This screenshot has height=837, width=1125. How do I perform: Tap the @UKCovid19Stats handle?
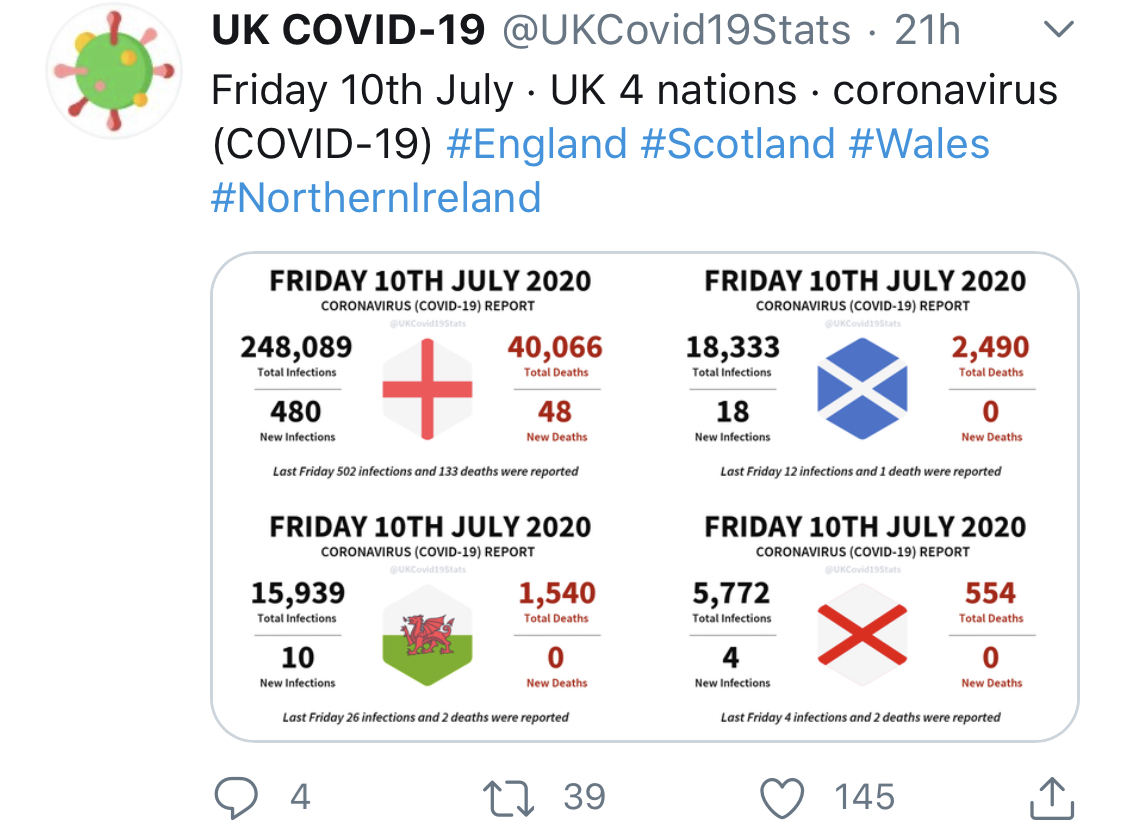(675, 32)
